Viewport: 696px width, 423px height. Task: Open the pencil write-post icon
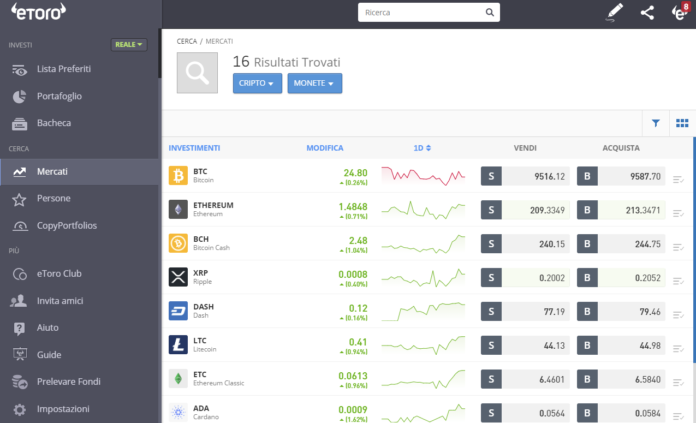coord(615,12)
